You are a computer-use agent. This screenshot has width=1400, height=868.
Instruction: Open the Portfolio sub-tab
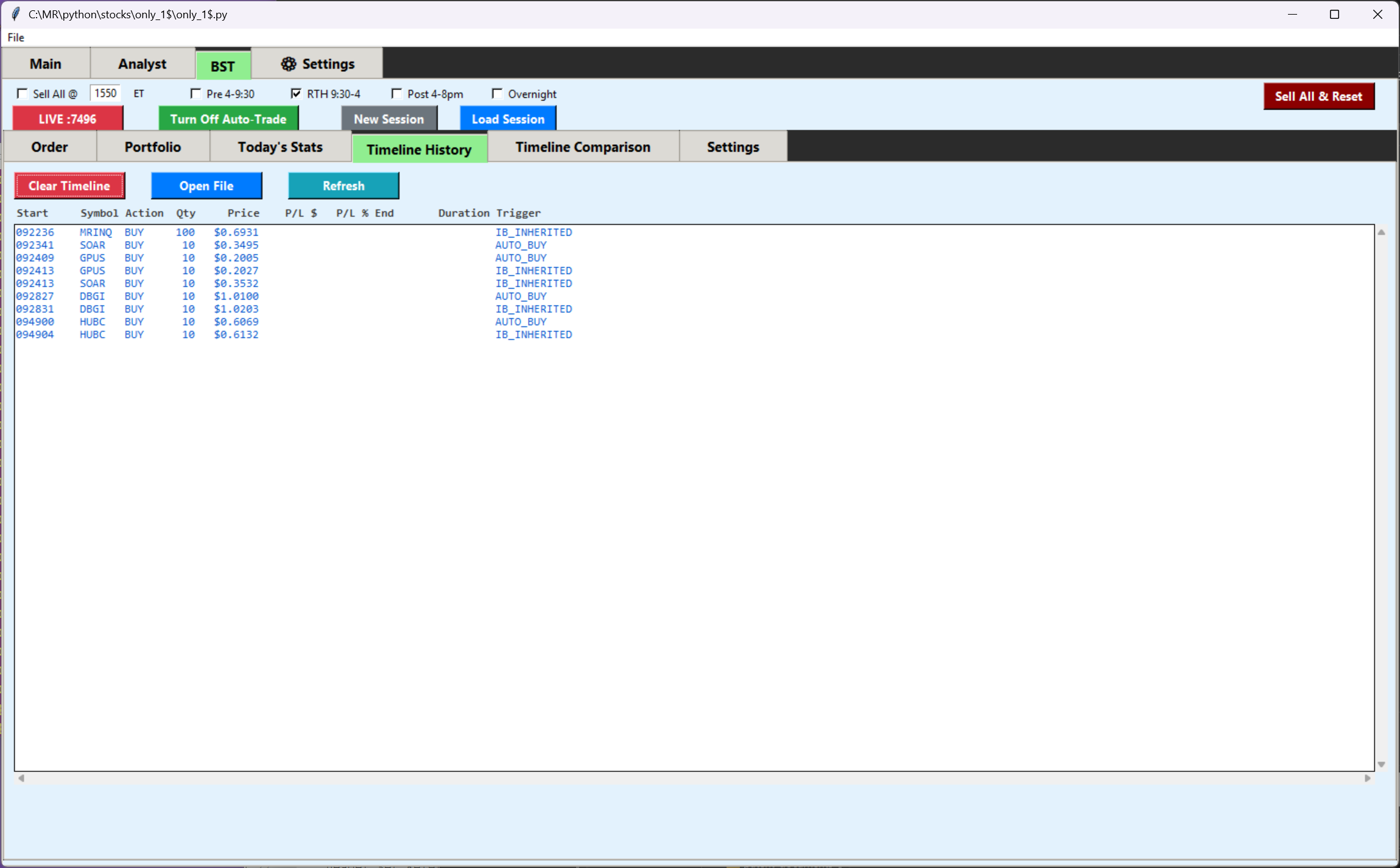(x=153, y=147)
